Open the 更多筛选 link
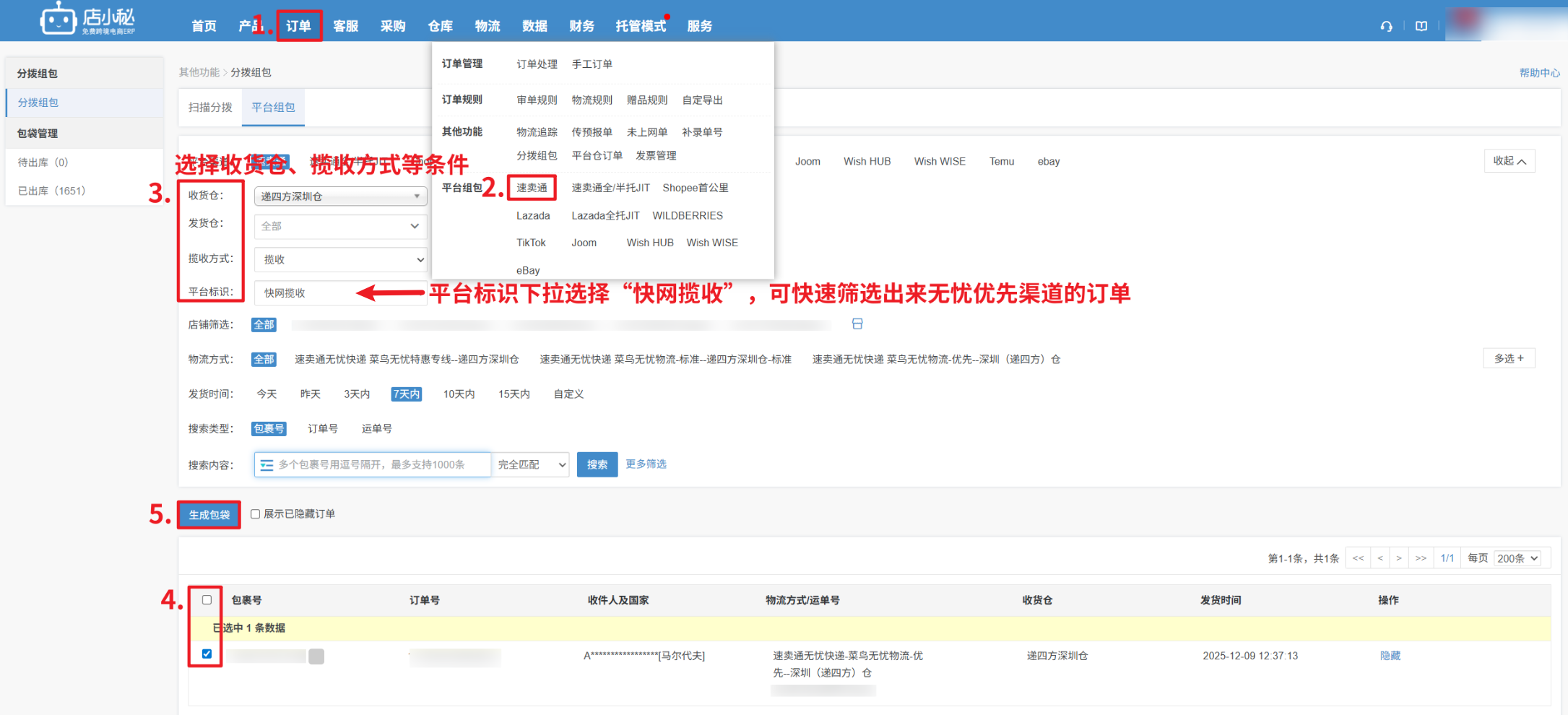Viewport: 1568px width, 715px height. (646, 464)
